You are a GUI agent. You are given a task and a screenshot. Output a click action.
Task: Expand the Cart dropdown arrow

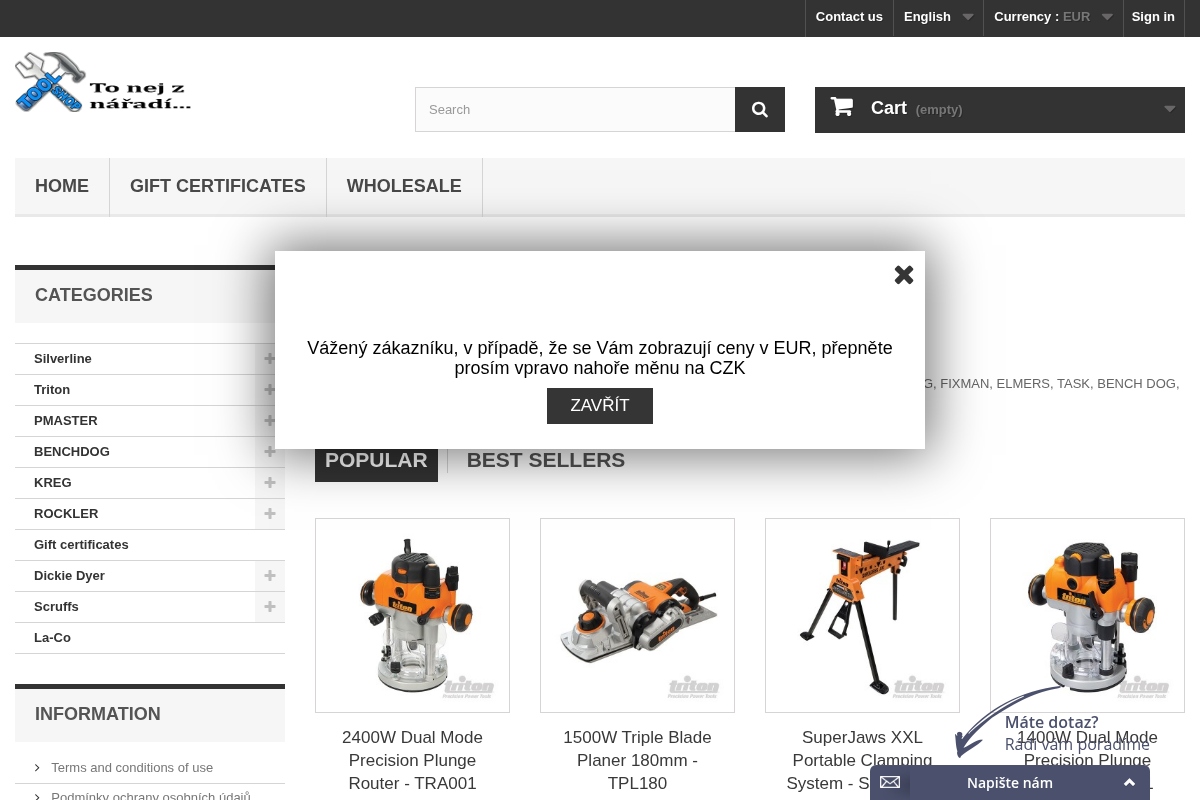pyautogui.click(x=1169, y=109)
